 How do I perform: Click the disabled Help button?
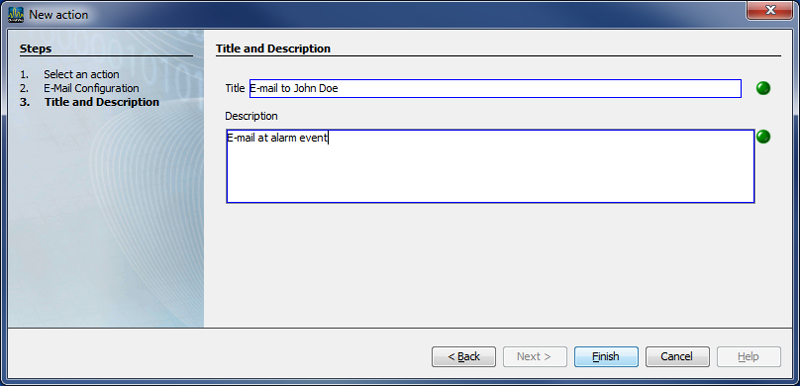[x=748, y=356]
